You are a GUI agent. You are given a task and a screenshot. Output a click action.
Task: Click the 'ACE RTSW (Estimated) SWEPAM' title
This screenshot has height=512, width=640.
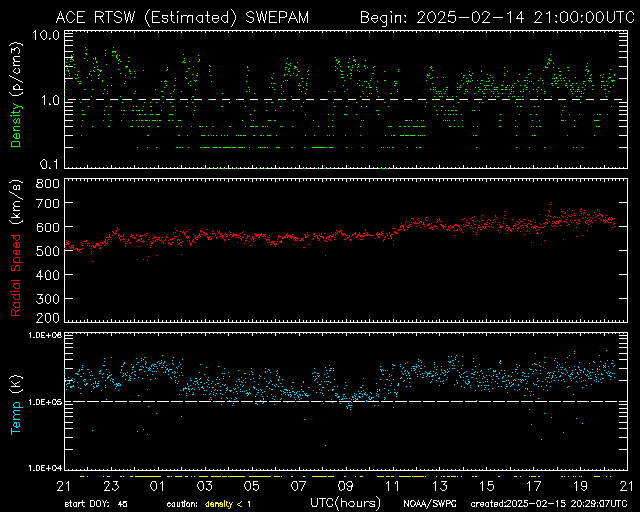(182, 18)
